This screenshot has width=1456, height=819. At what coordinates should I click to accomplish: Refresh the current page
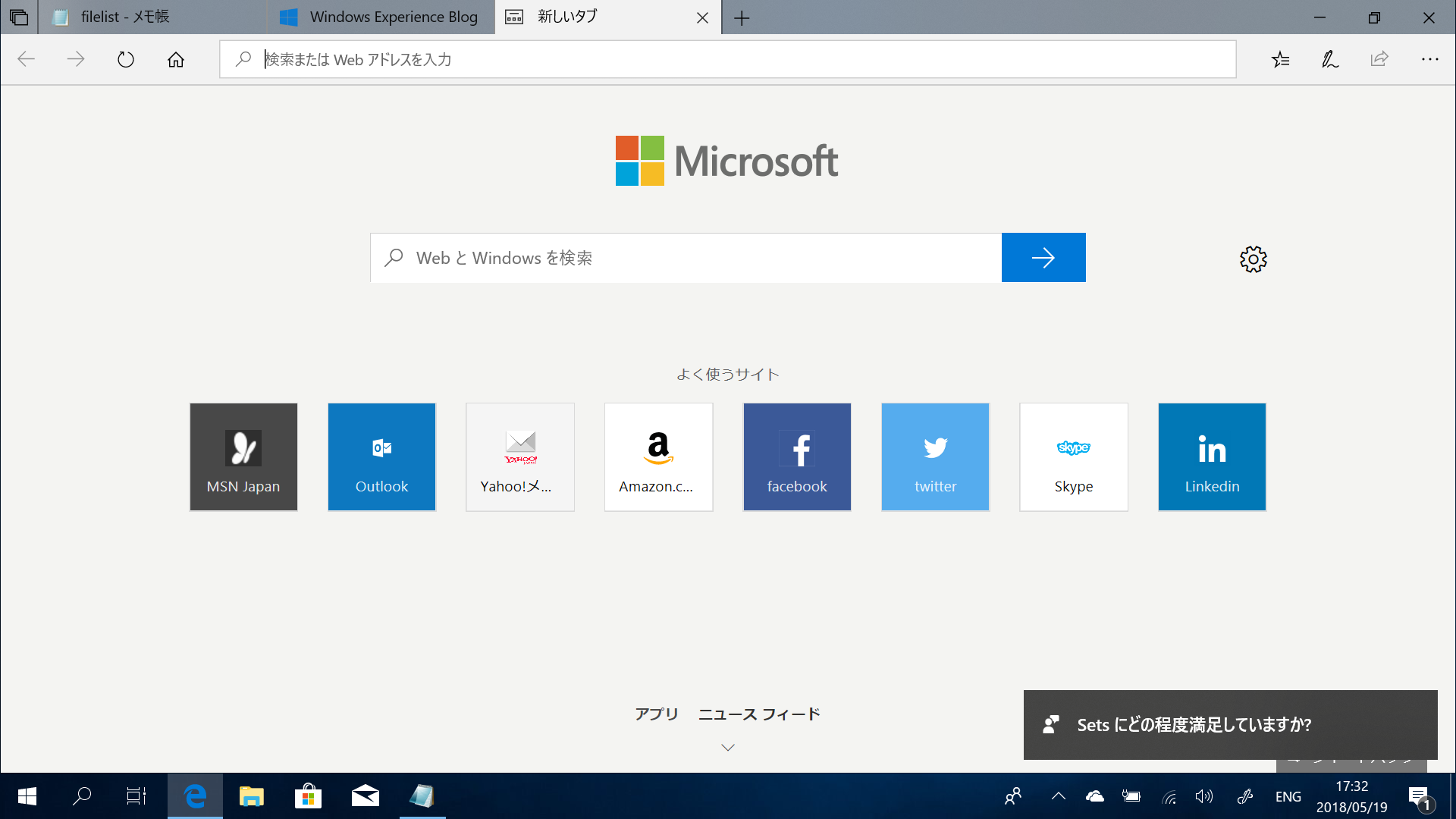point(126,59)
